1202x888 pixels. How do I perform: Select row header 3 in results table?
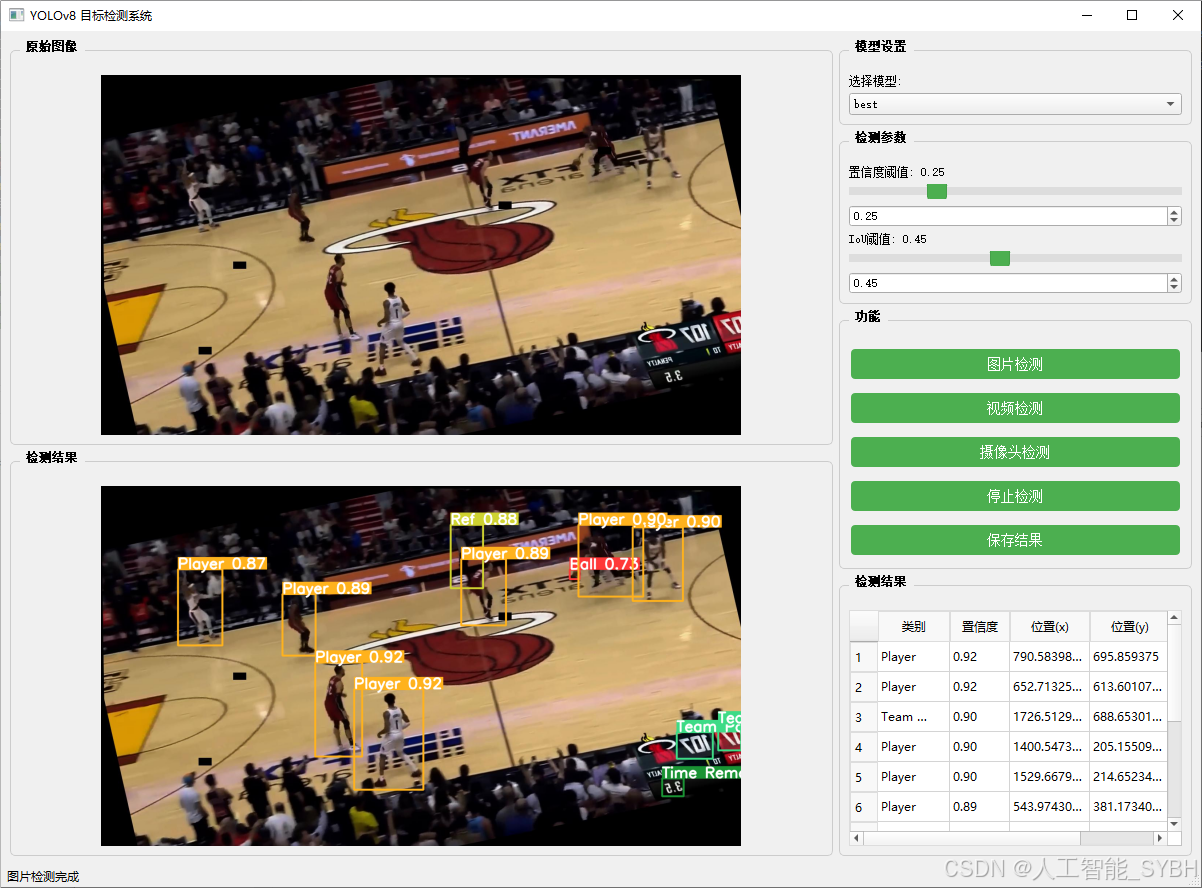(x=864, y=717)
